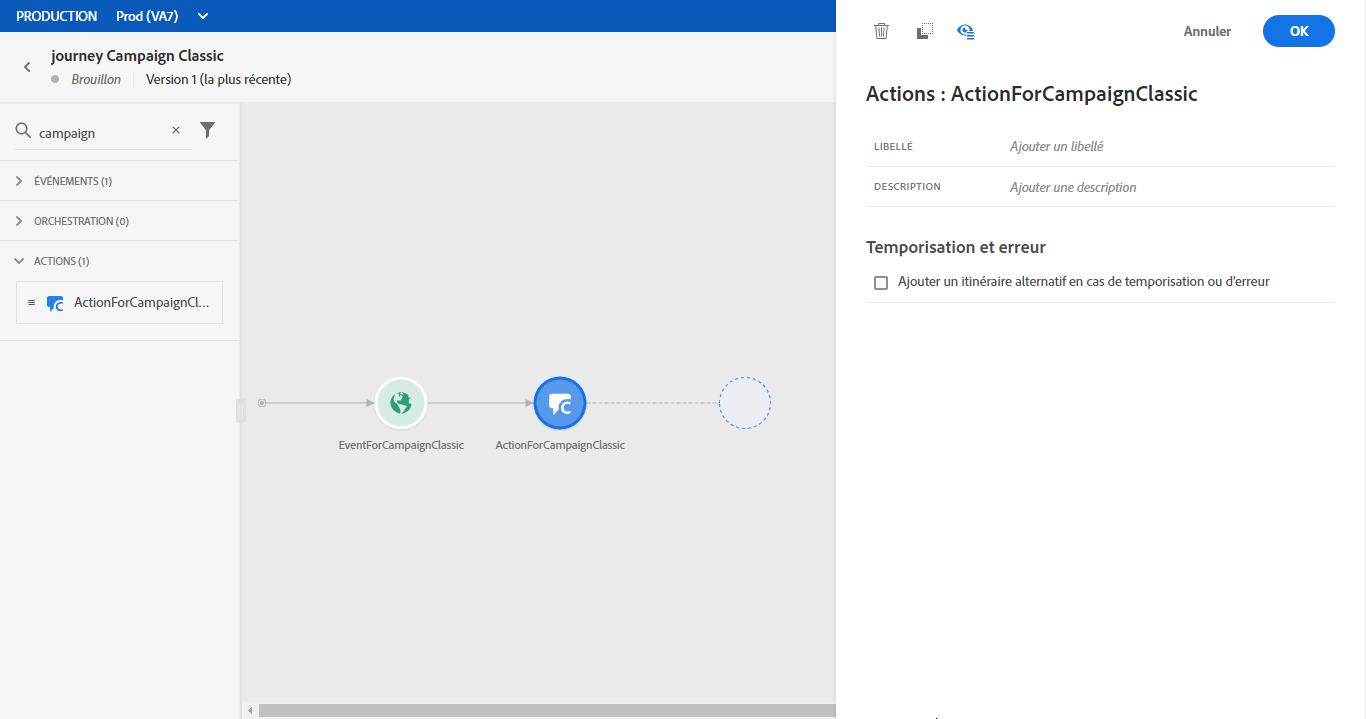Clear the campaign search text

click(176, 130)
